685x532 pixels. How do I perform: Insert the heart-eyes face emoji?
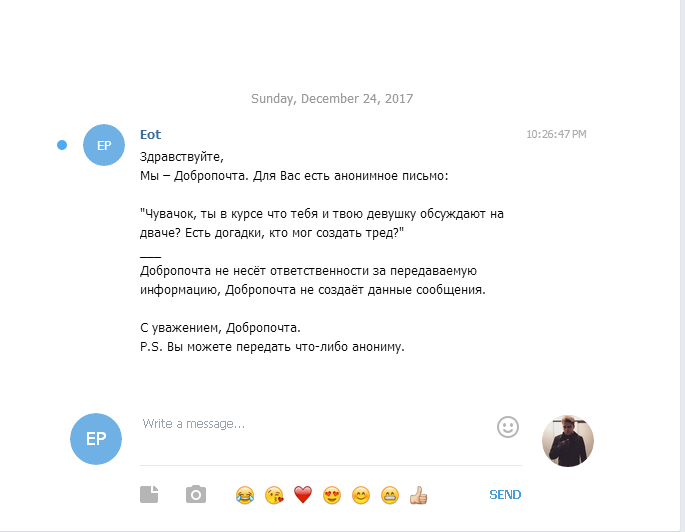coord(332,495)
